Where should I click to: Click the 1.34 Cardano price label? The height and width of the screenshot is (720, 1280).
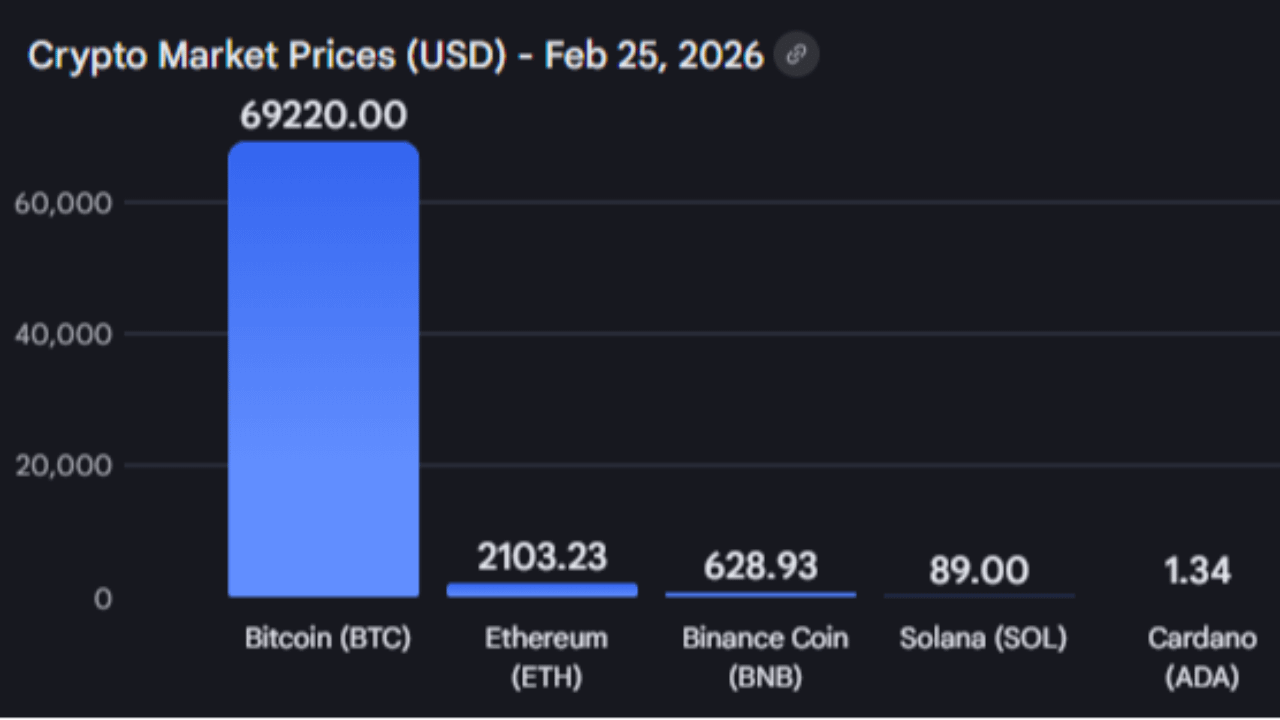(x=1197, y=570)
